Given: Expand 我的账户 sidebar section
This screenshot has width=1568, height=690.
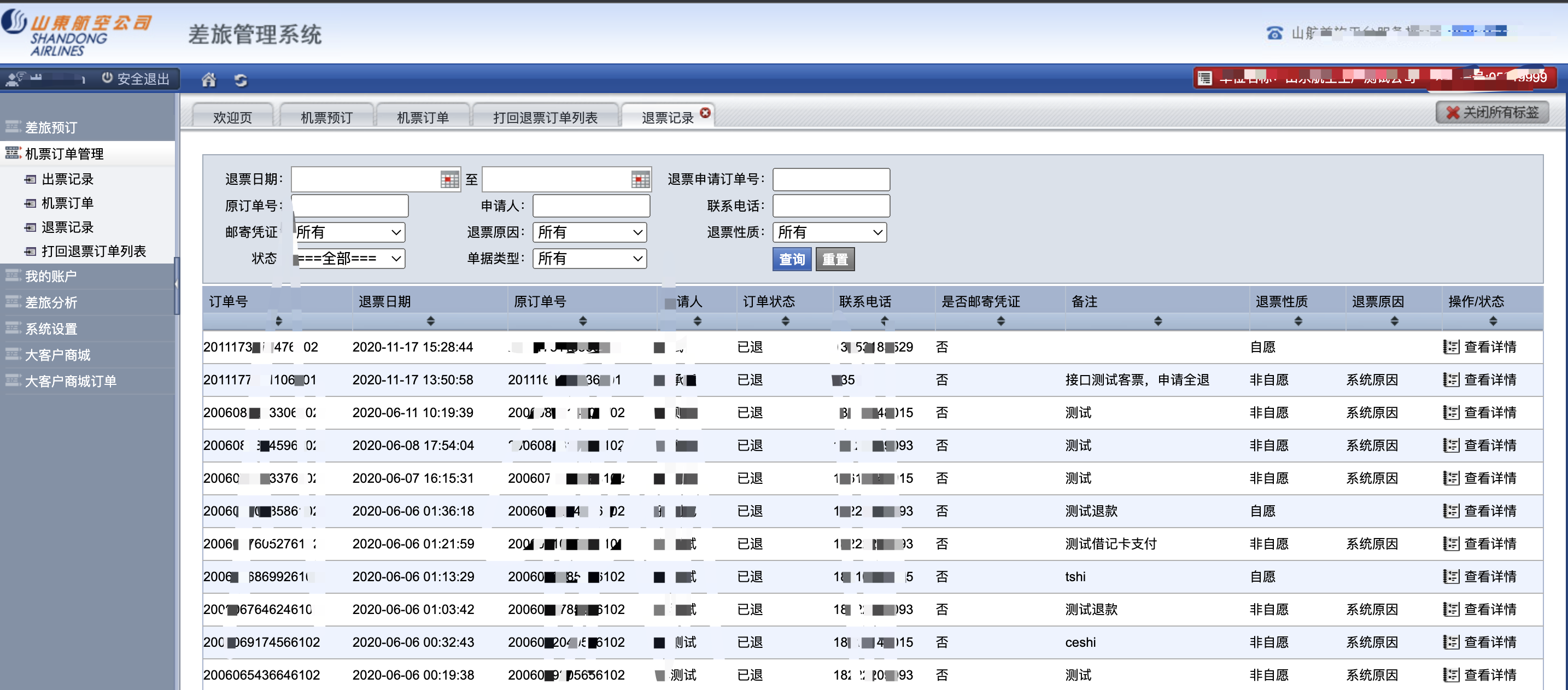Looking at the screenshot, I should click(x=87, y=276).
